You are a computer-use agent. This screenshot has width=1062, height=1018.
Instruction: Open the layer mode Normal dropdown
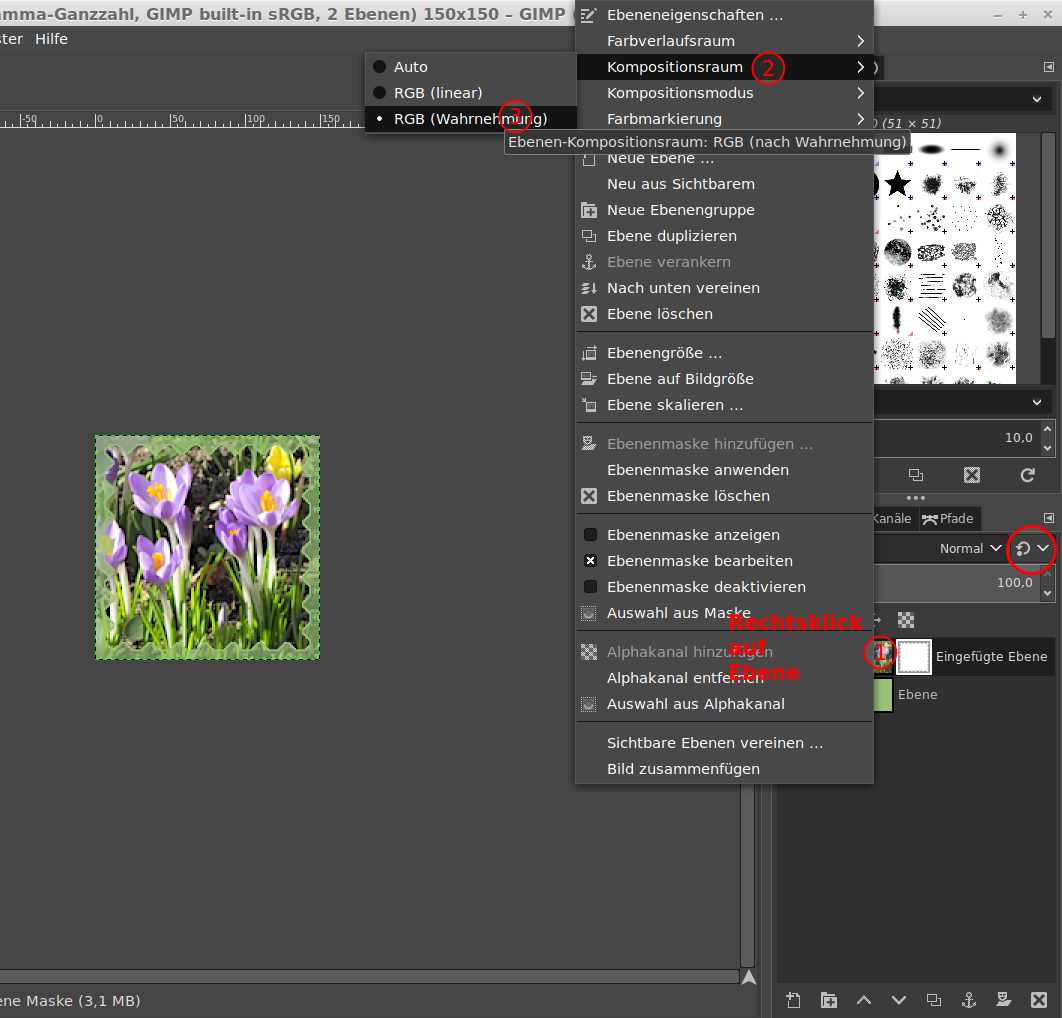click(968, 548)
